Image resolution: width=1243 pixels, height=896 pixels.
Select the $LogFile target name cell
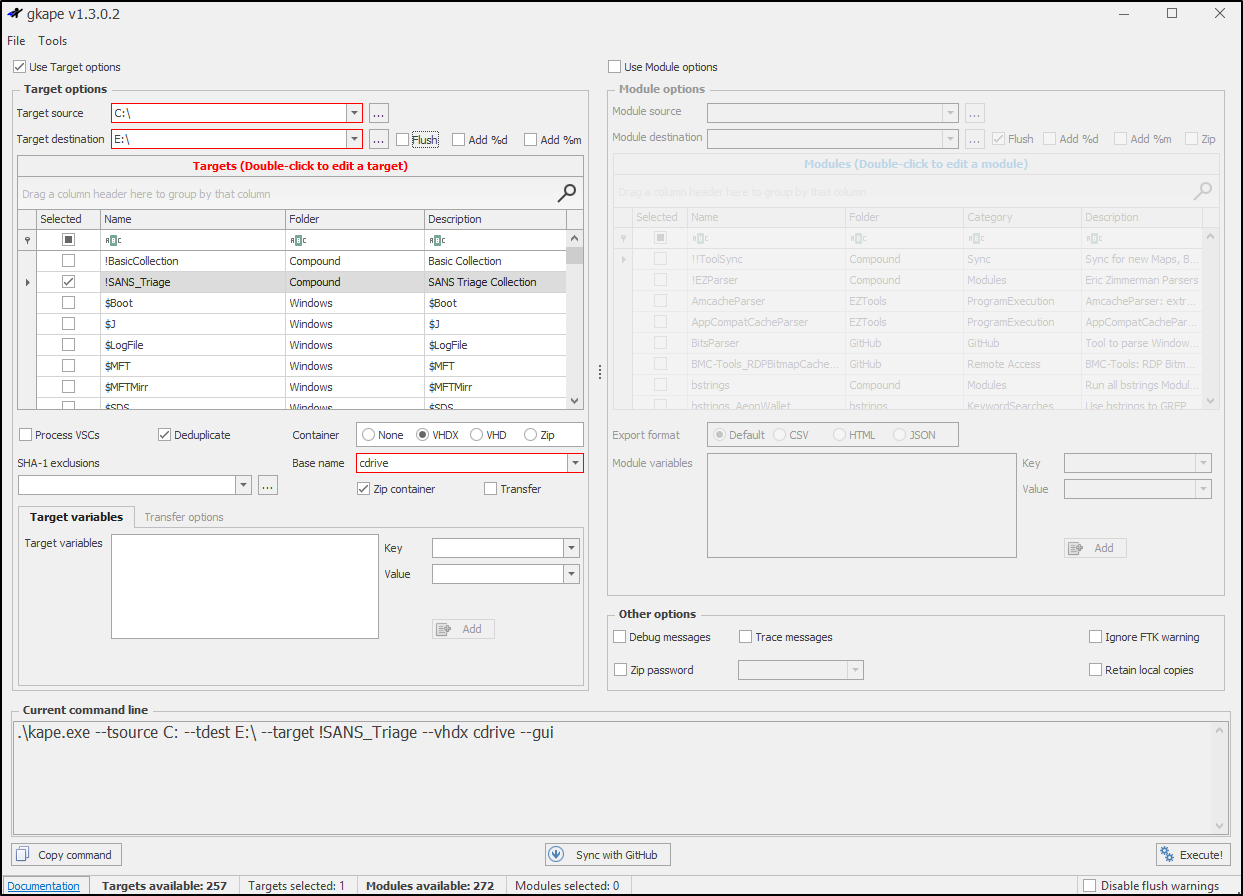click(192, 345)
